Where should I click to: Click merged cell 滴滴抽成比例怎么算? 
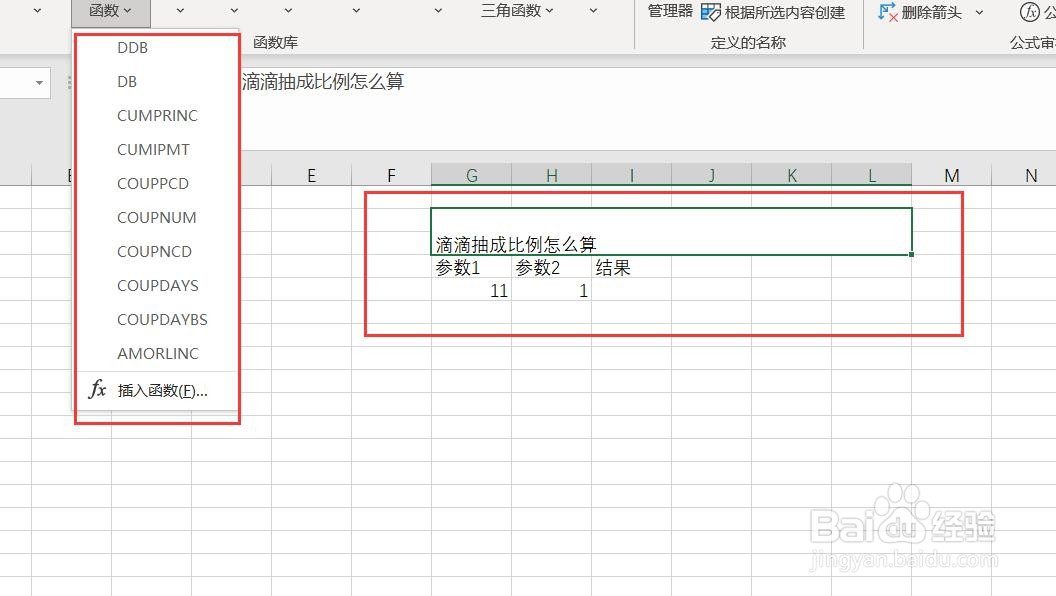(x=671, y=232)
